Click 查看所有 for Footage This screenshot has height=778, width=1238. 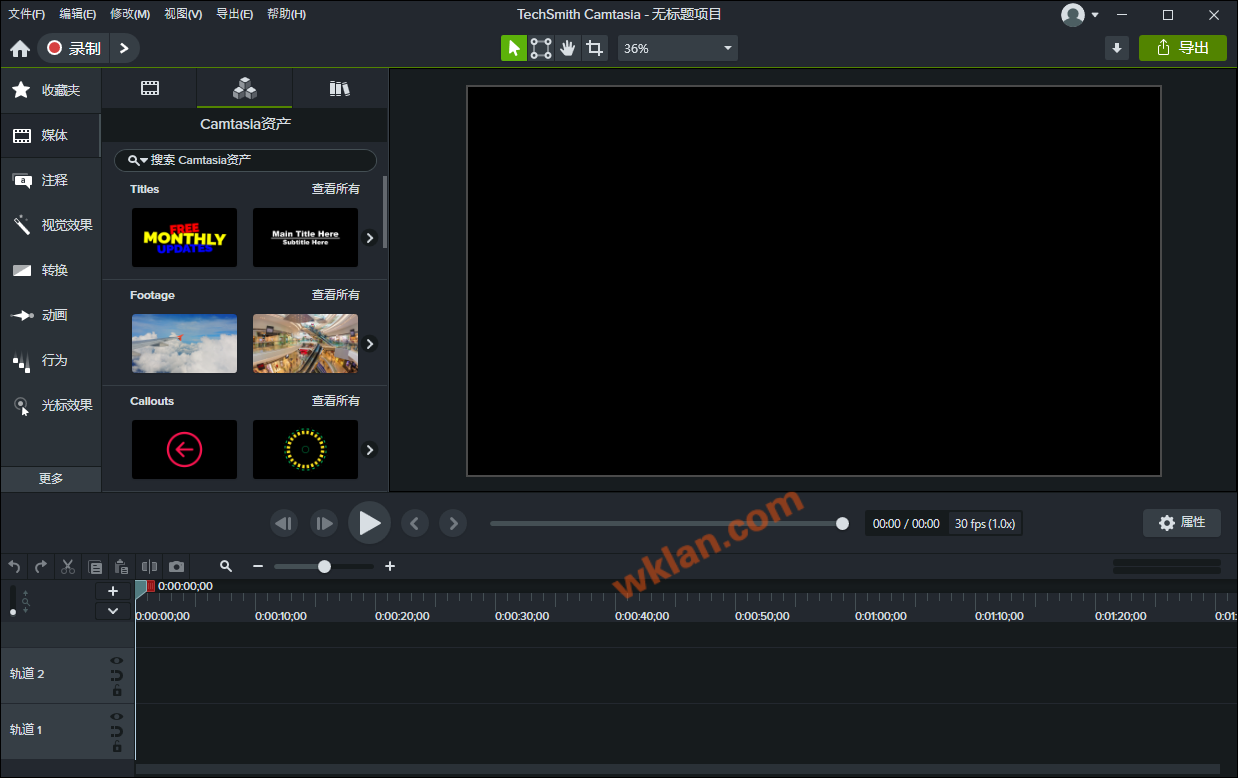[335, 295]
